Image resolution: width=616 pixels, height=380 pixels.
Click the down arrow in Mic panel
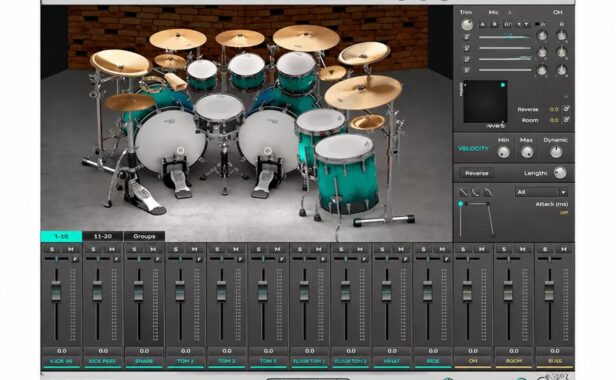526,24
